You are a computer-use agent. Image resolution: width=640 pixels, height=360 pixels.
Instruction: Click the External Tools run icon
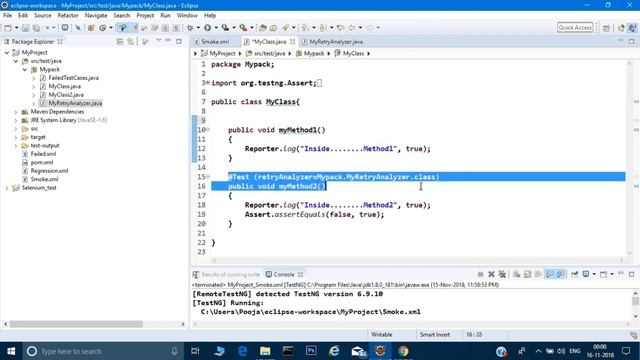(243, 28)
